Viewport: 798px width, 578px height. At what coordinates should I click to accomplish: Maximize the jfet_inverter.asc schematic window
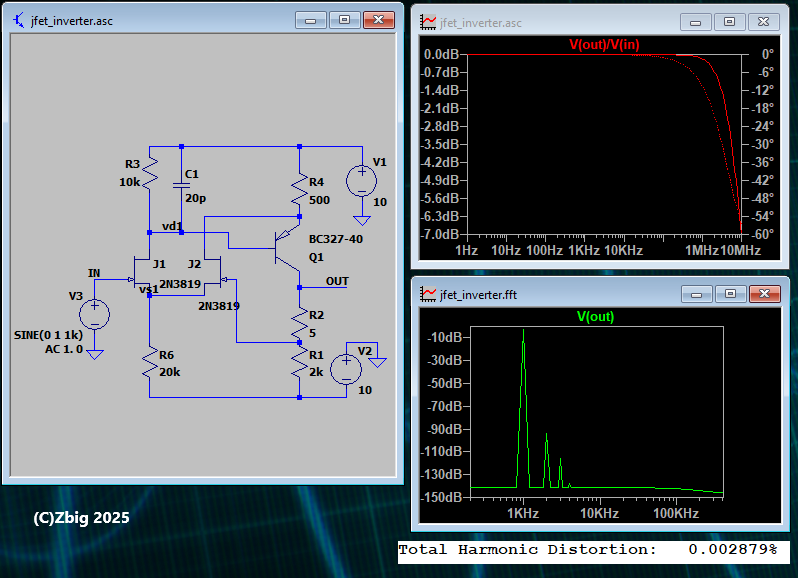click(345, 20)
